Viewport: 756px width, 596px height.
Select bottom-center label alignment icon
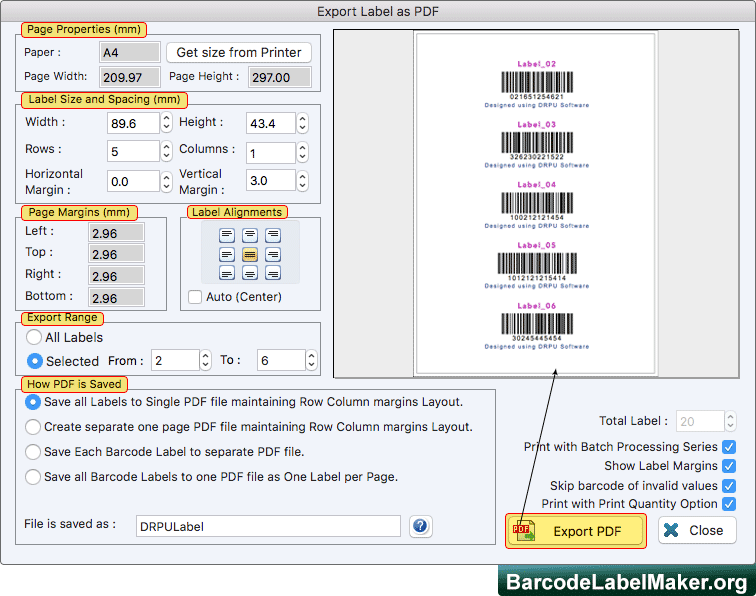point(250,273)
